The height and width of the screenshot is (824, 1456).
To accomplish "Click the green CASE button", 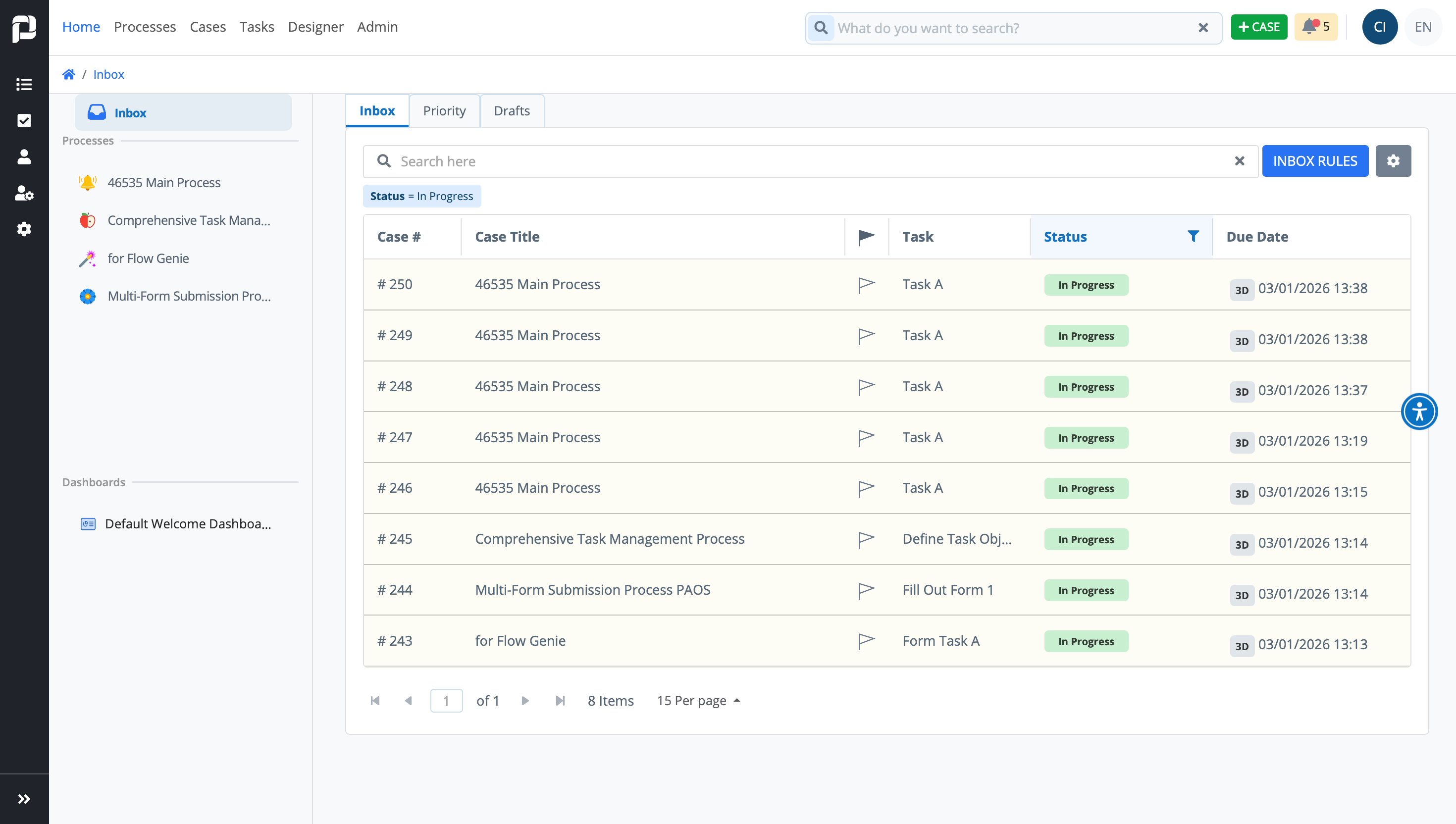I will pos(1258,27).
